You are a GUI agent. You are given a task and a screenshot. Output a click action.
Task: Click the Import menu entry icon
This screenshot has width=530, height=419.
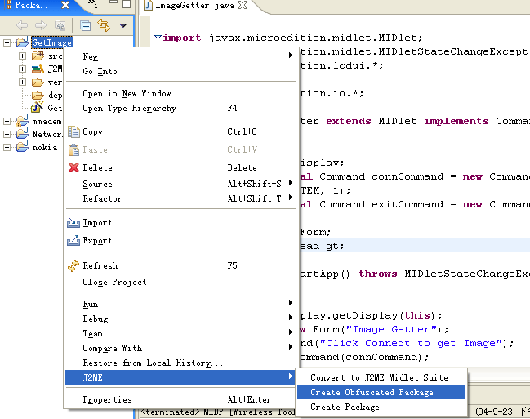tap(73, 223)
